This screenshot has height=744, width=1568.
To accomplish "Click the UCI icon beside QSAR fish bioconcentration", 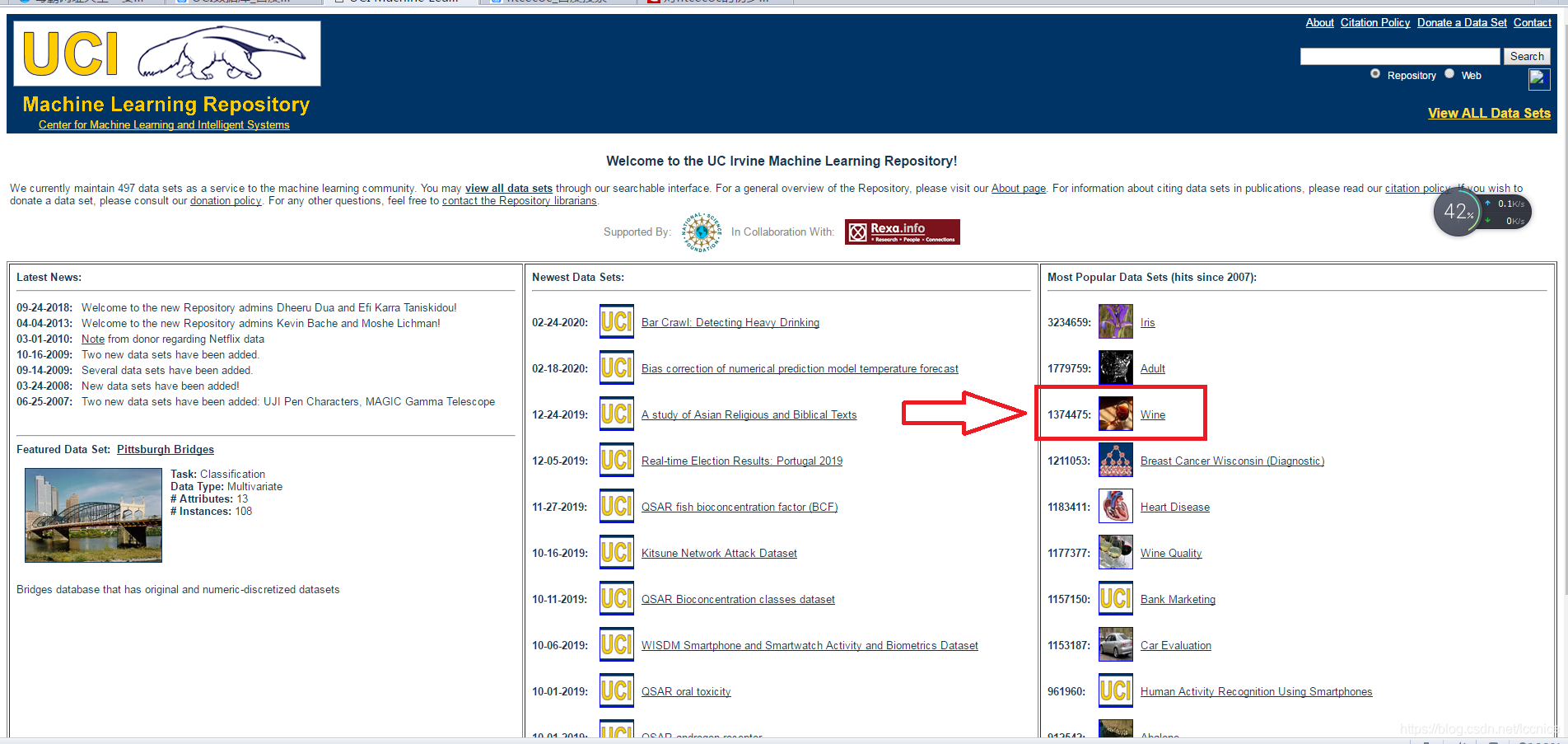I will (617, 507).
